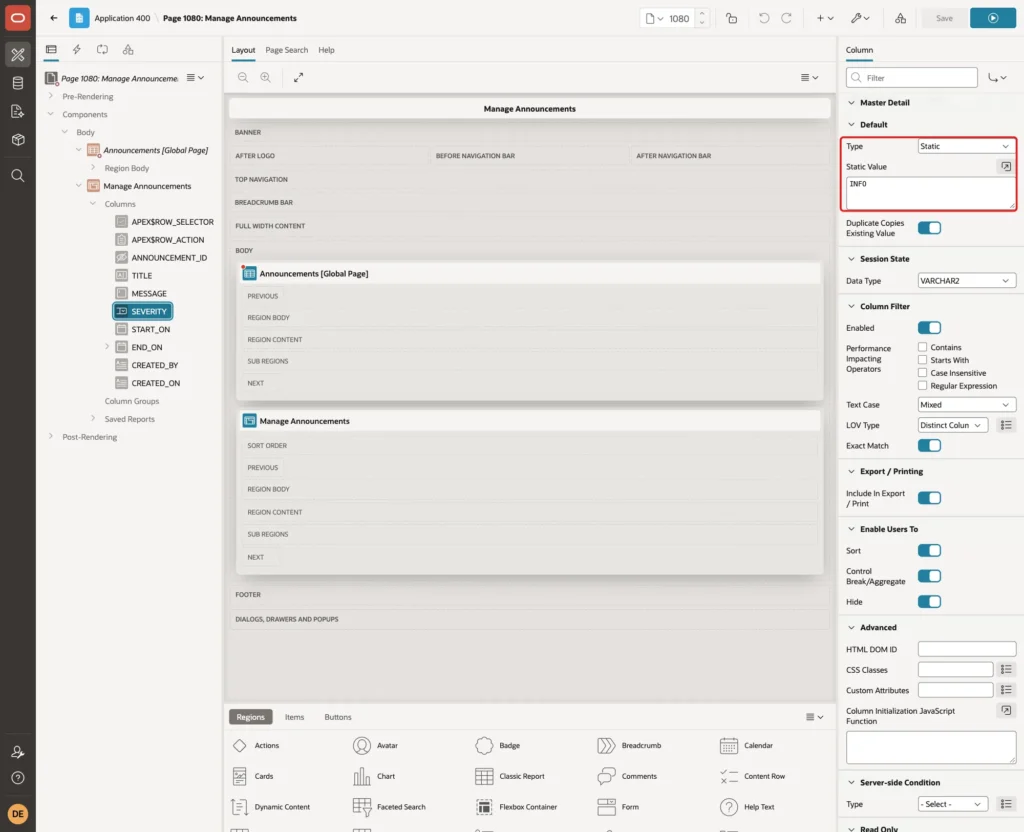Switch to Processing tab icon
1024x832 pixels.
point(102,50)
